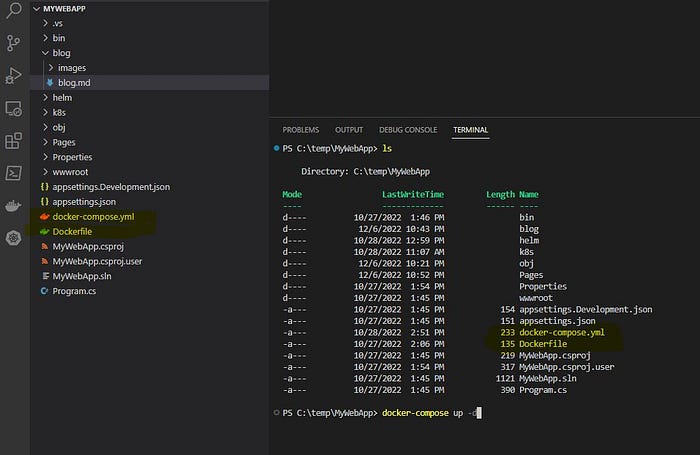
Task: Expand the bin folder in the explorer
Action: 45,38
